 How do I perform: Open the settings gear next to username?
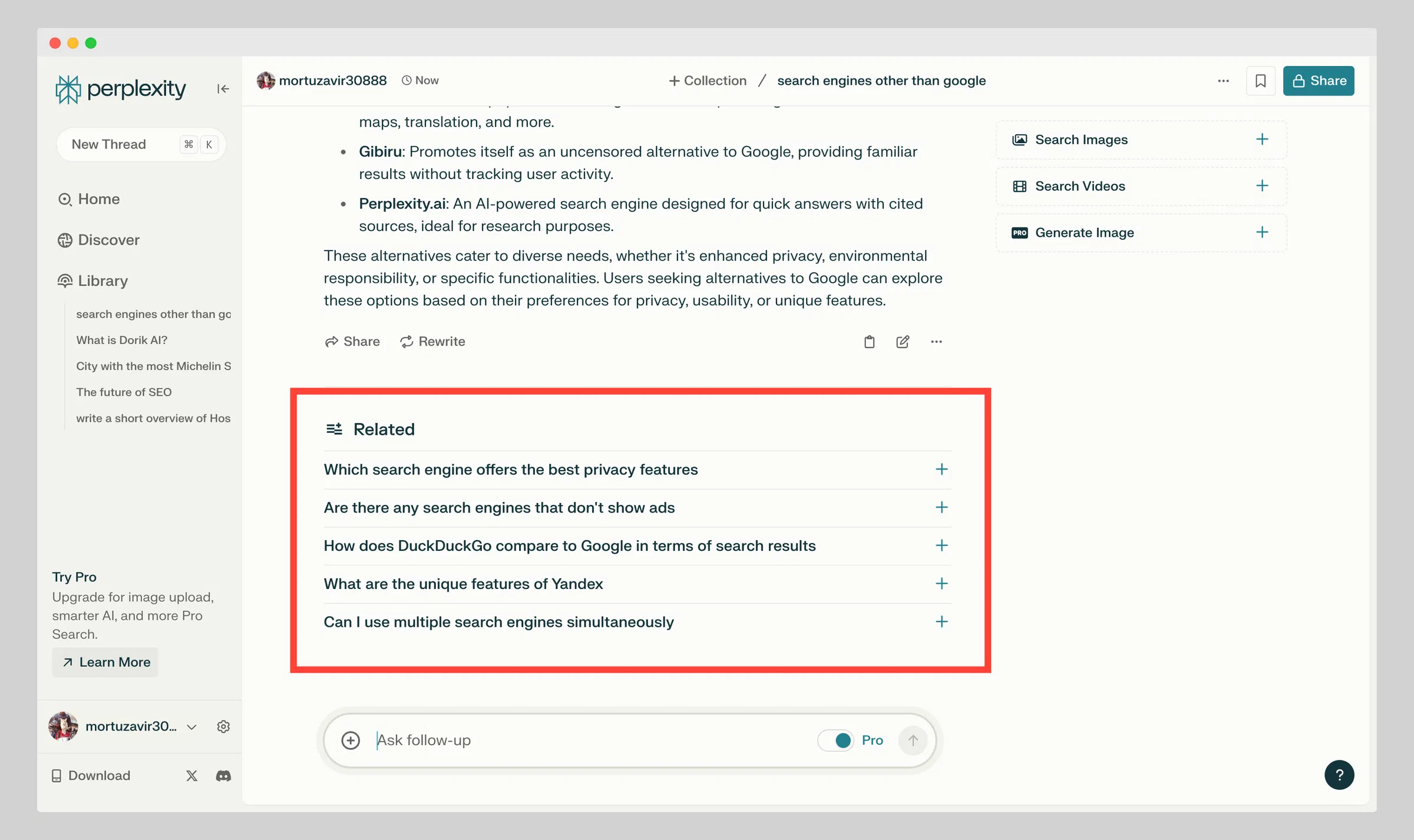tap(223, 726)
